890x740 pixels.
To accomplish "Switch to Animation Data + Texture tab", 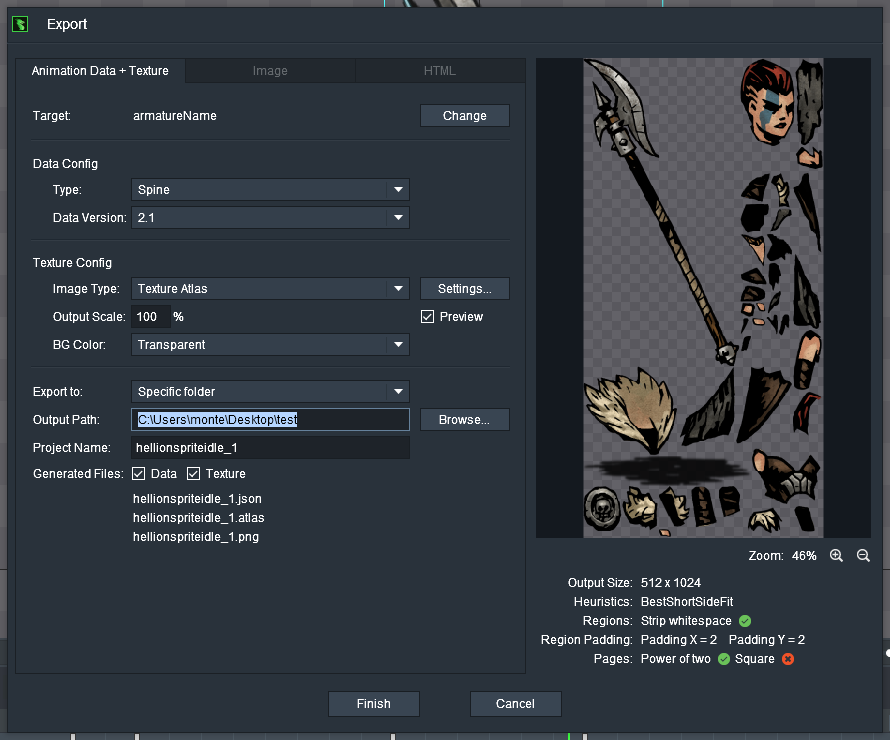I will [x=100, y=71].
